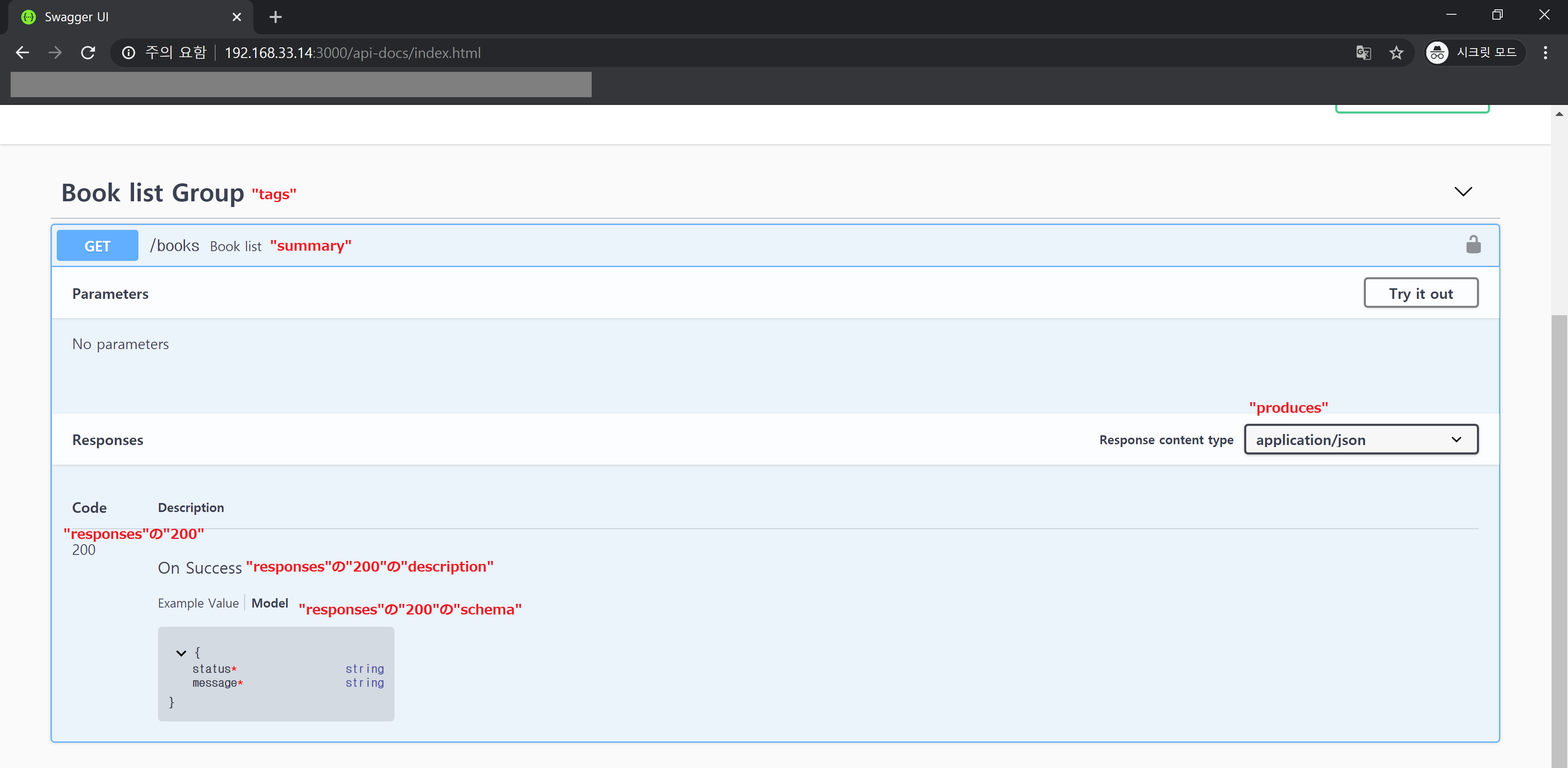Click the Try it out button
Image resolution: width=1568 pixels, height=768 pixels.
[x=1420, y=293]
